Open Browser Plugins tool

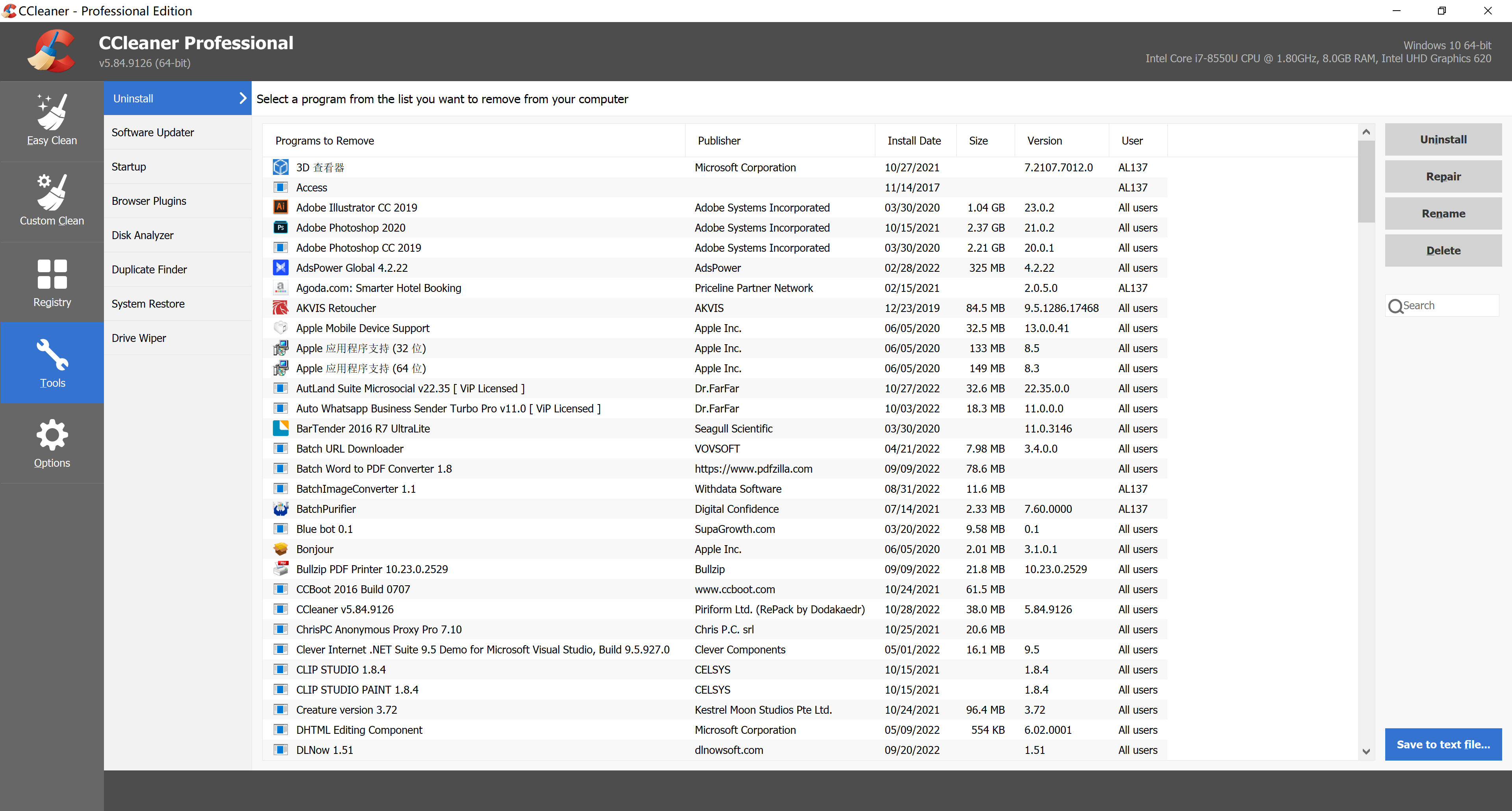tap(178, 201)
